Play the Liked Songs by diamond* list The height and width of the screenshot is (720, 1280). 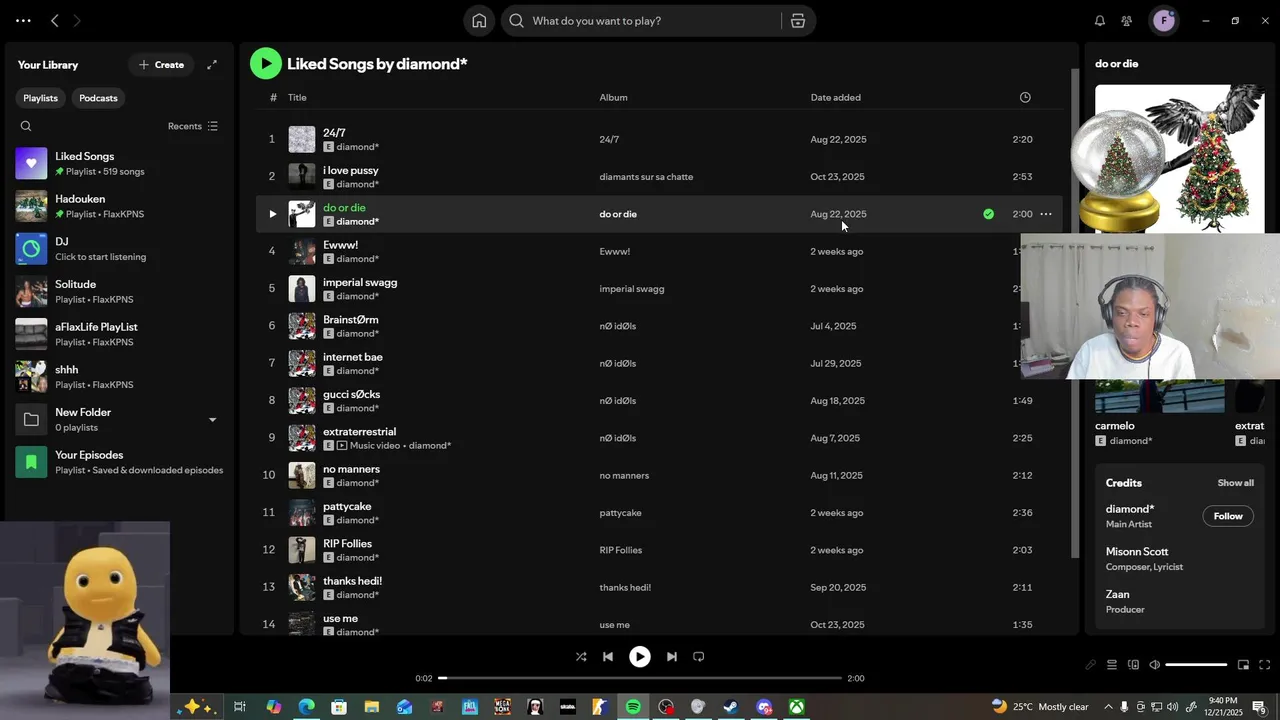point(266,64)
